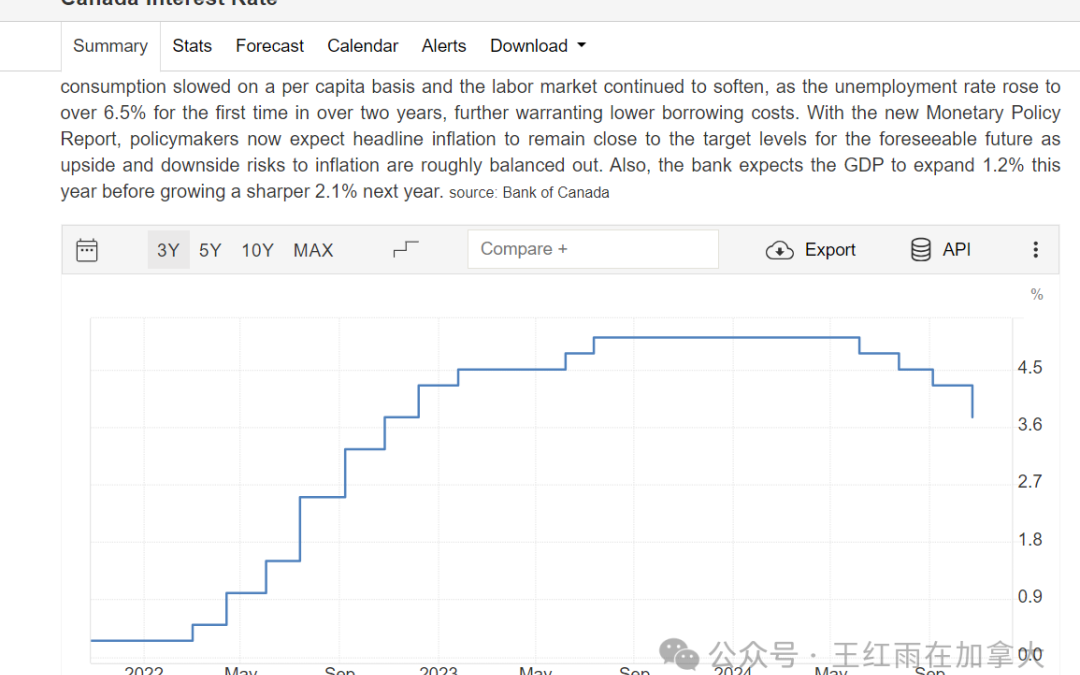Click the Bank of Canada source text
Image resolution: width=1080 pixels, height=675 pixels.
[555, 192]
